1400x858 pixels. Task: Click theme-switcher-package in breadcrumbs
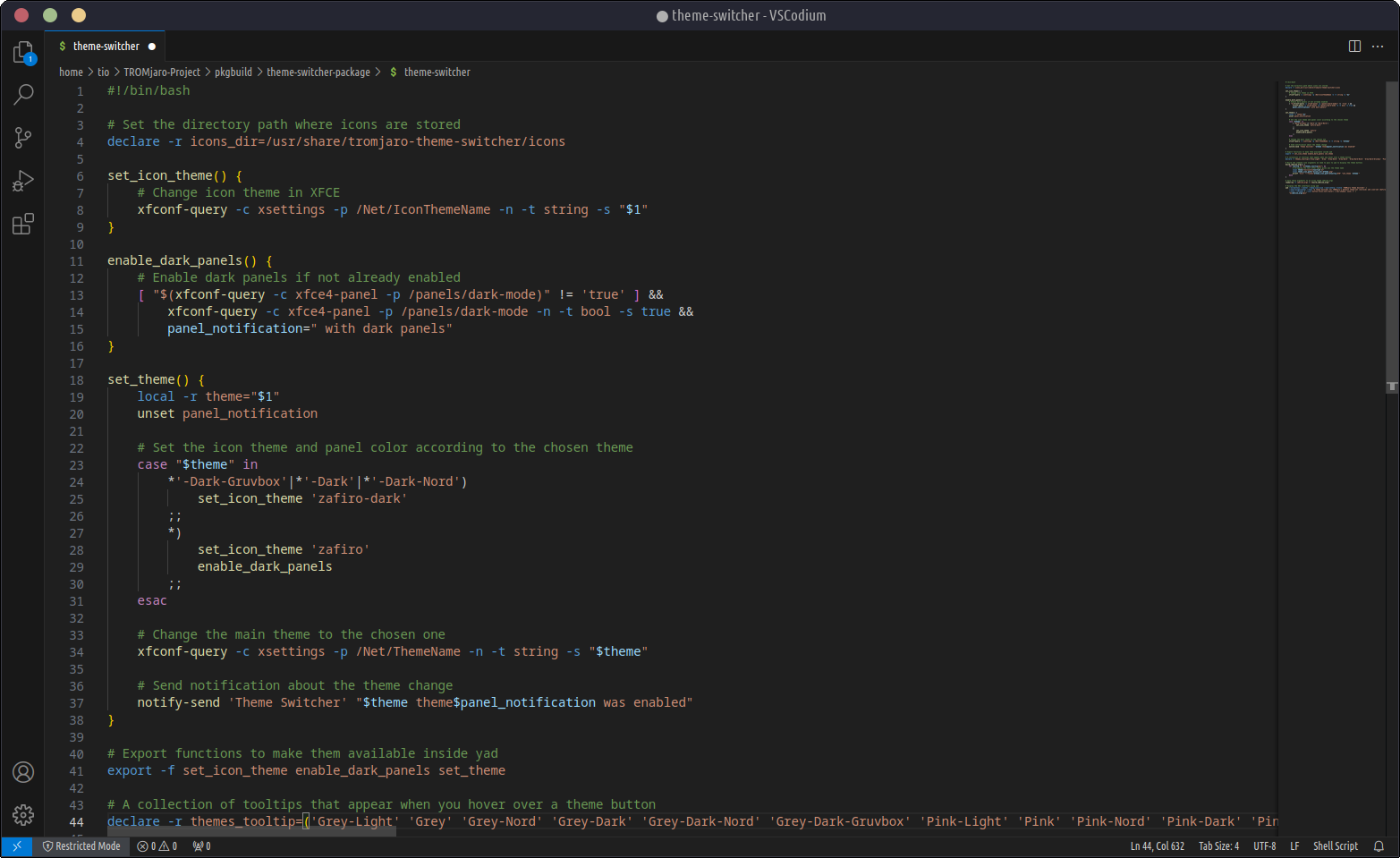(318, 72)
